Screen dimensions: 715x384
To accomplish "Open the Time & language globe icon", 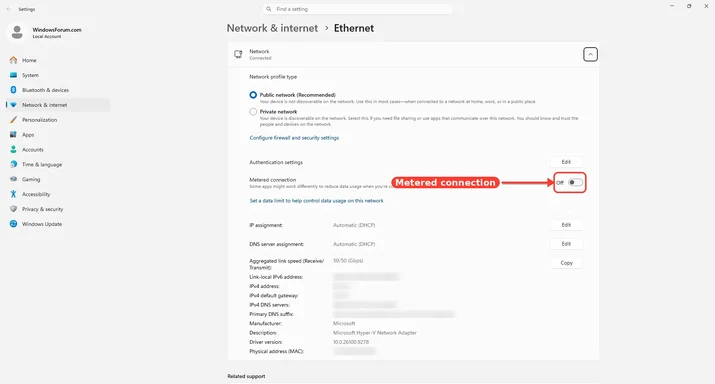I will point(13,164).
